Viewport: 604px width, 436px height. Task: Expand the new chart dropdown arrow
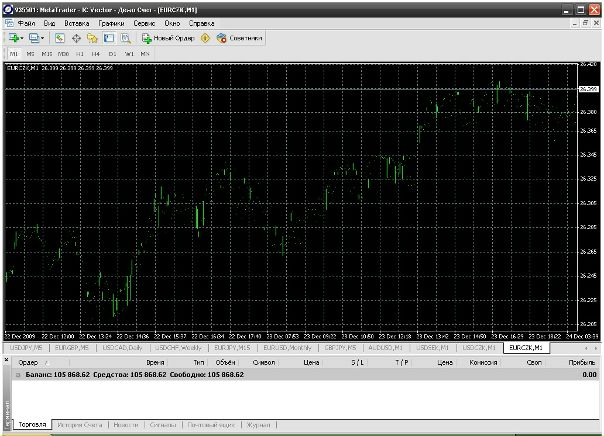click(22, 37)
